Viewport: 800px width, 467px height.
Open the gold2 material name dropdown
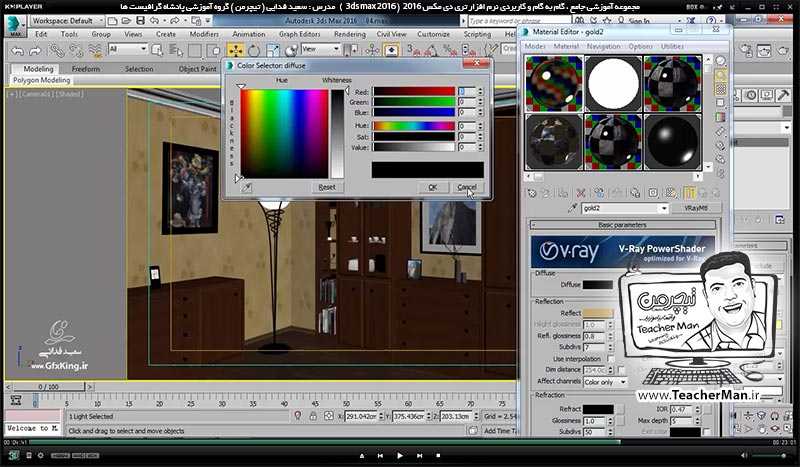point(663,208)
